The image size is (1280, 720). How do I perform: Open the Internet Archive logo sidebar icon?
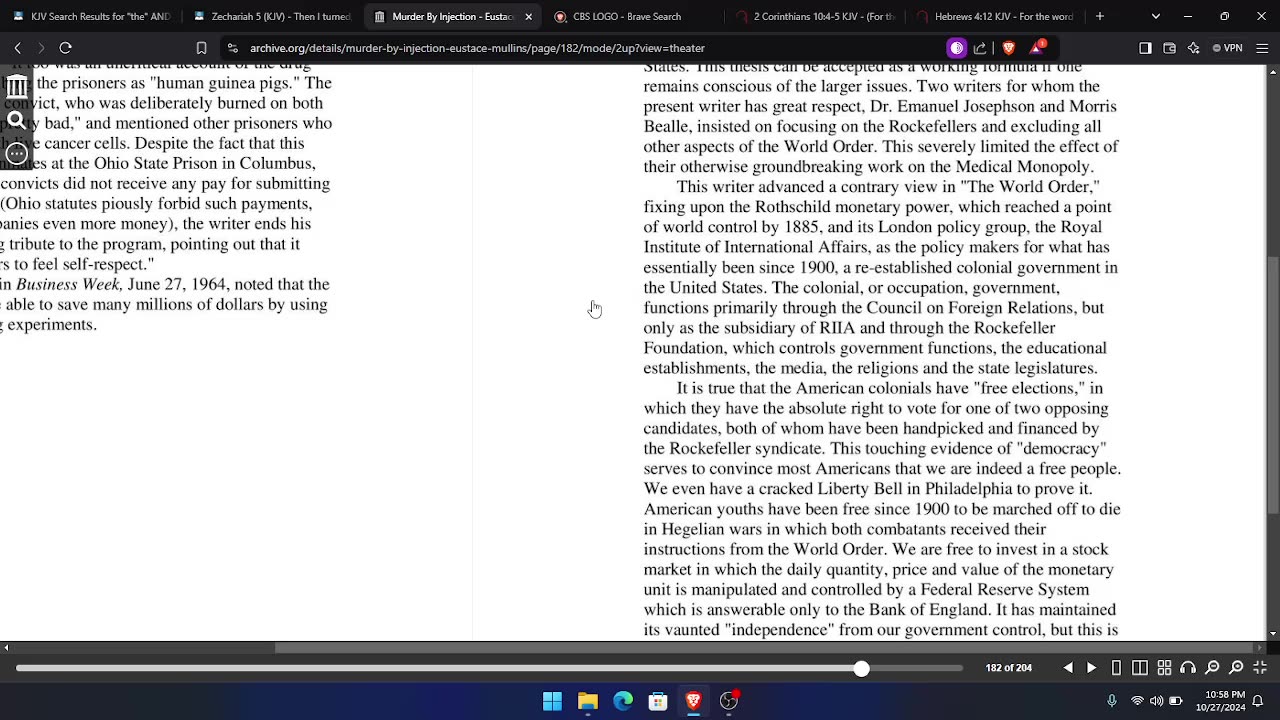pyautogui.click(x=17, y=87)
